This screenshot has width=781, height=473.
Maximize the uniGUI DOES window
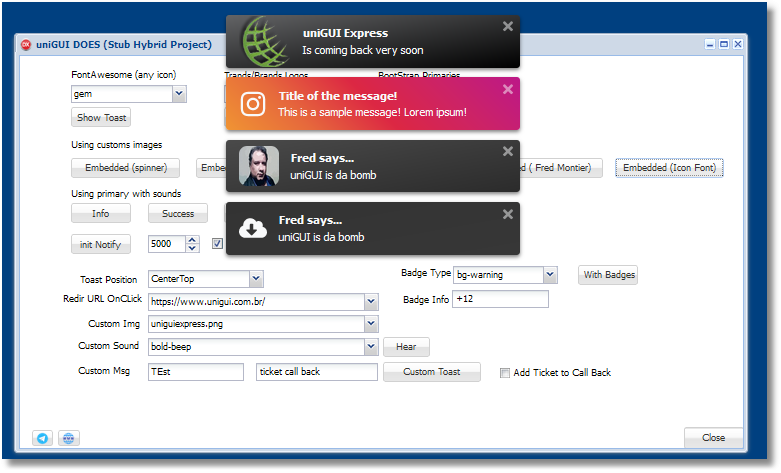[724, 44]
